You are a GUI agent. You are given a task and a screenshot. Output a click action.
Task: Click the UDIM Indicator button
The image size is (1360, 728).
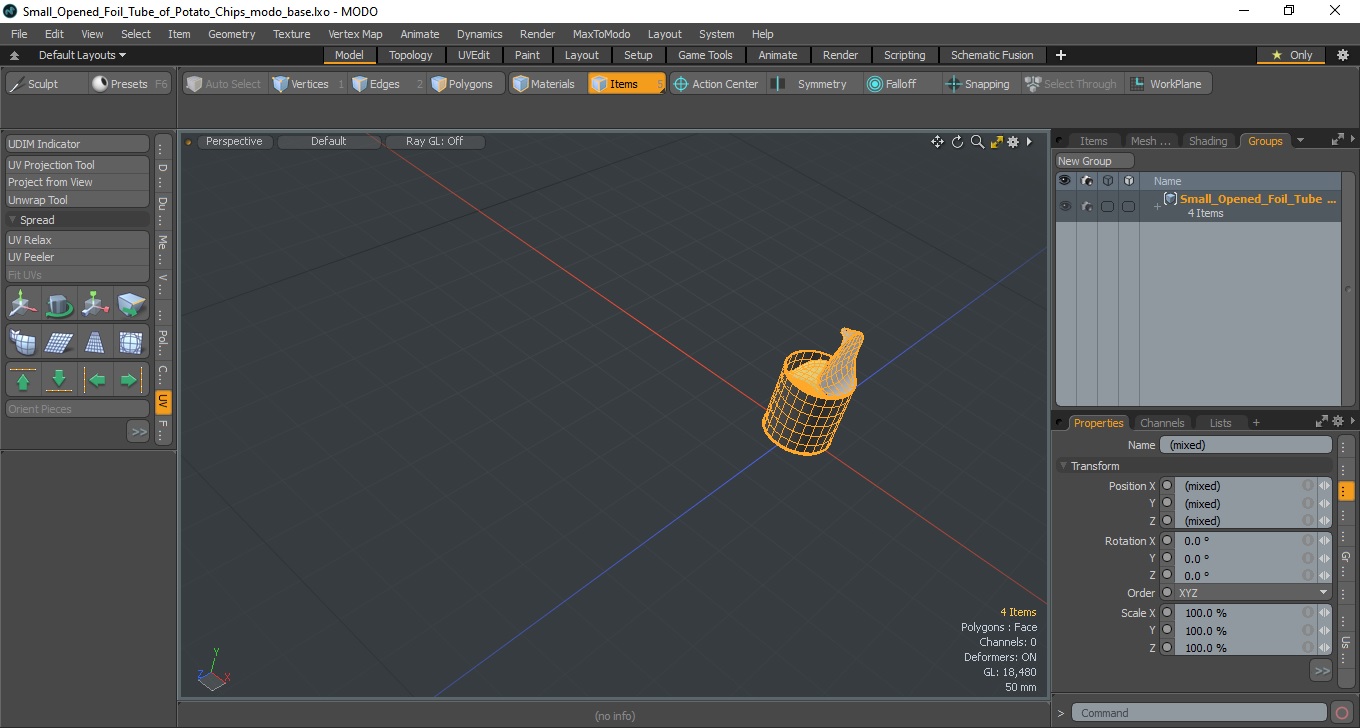coord(78,144)
